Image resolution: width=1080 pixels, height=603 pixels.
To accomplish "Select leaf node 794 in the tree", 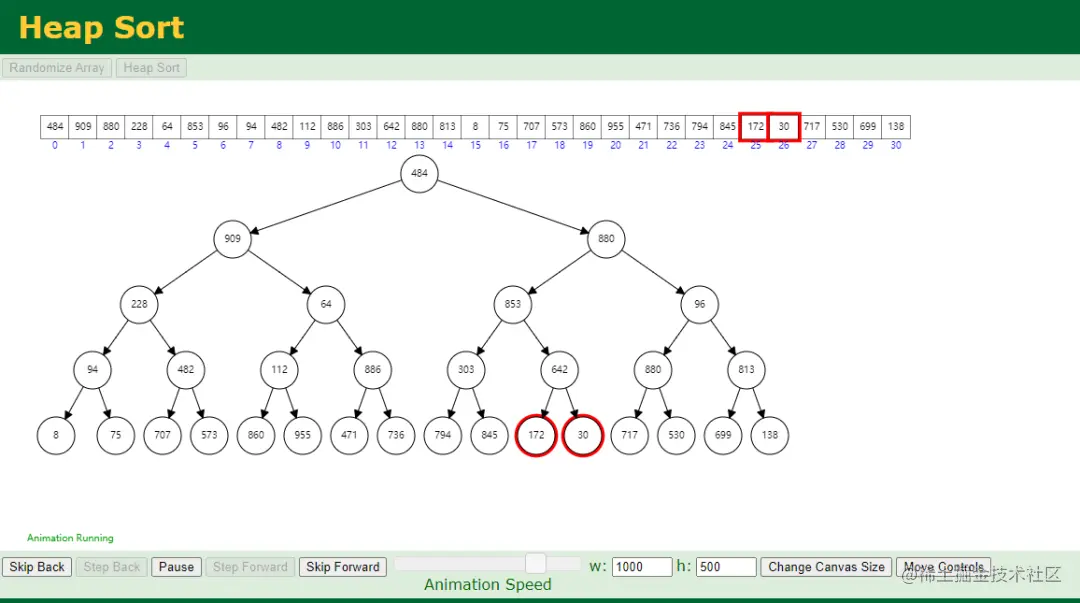I will 443,435.
